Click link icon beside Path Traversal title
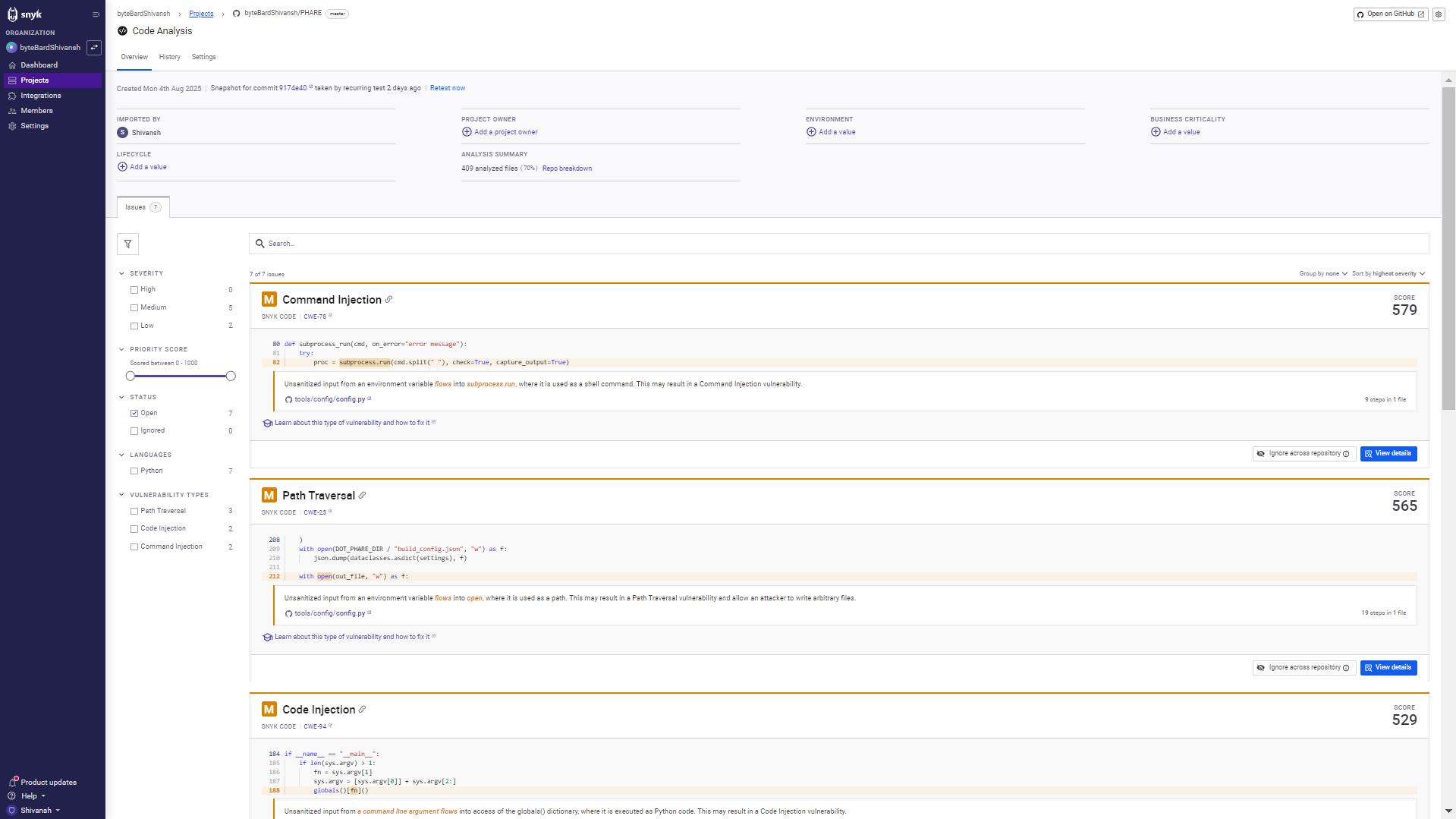Viewport: 1456px width, 819px height. tap(362, 496)
